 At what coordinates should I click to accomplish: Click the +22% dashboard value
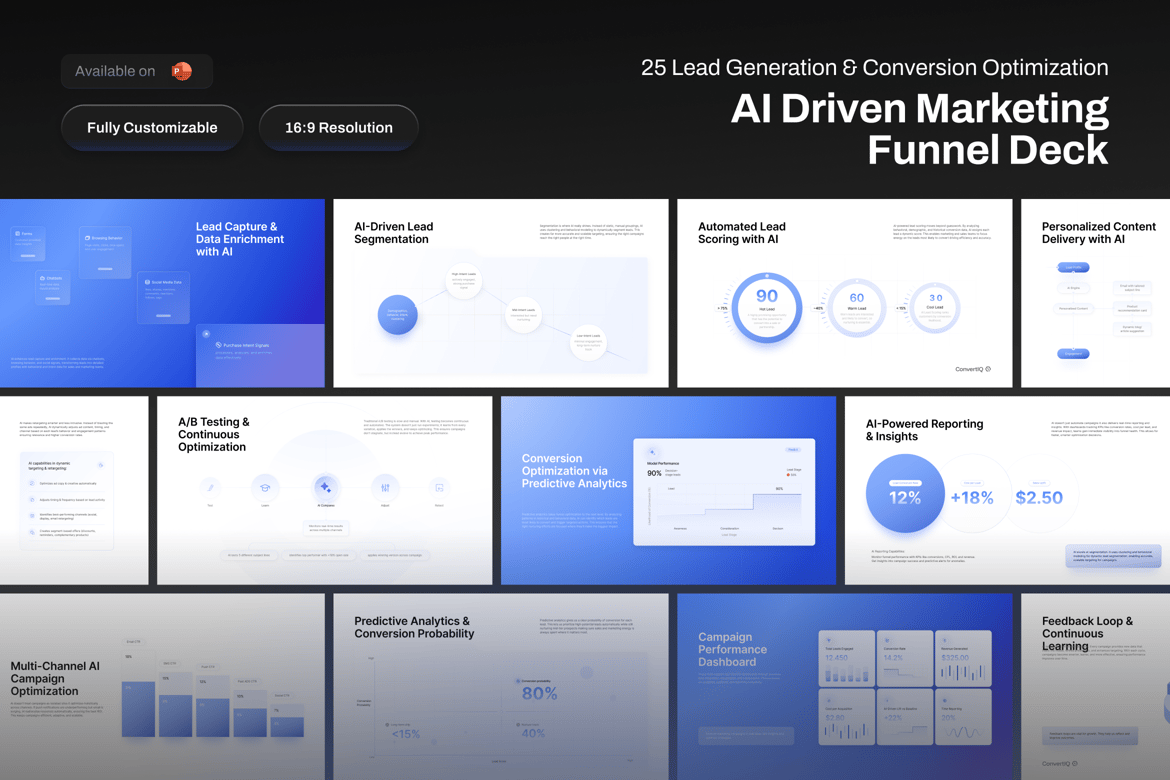click(893, 718)
